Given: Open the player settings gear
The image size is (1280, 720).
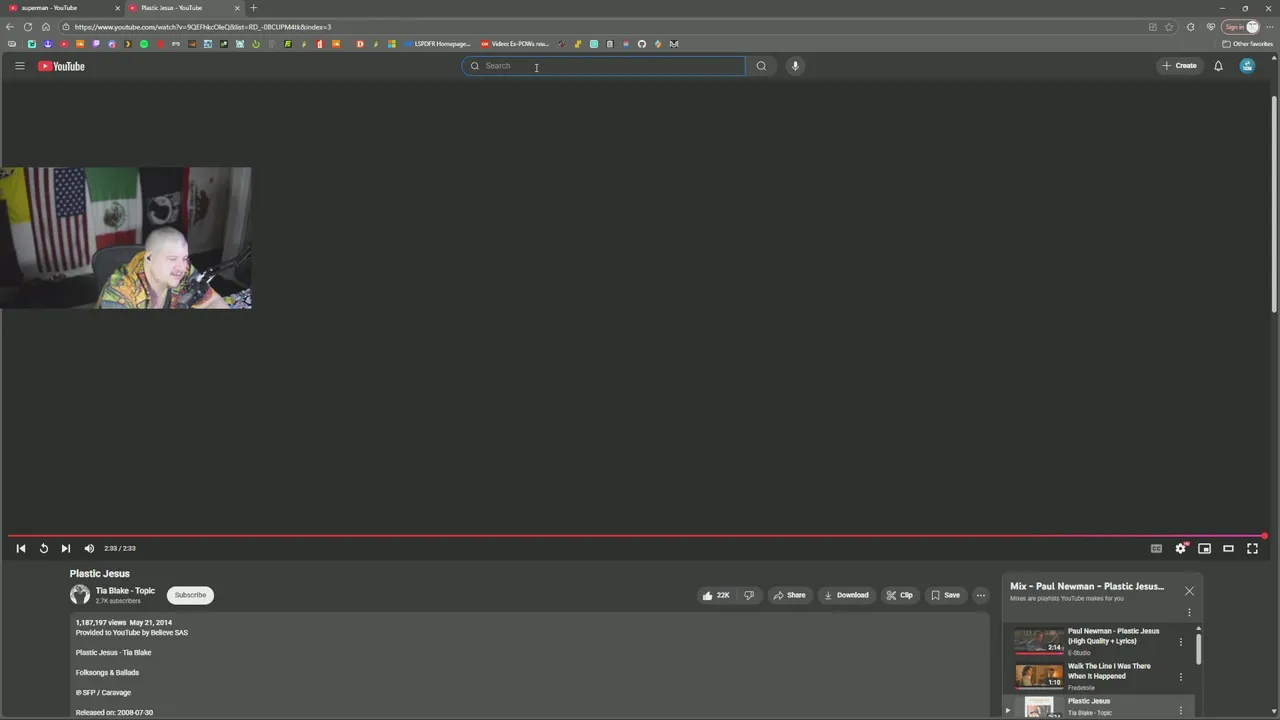Looking at the screenshot, I should pos(1181,548).
